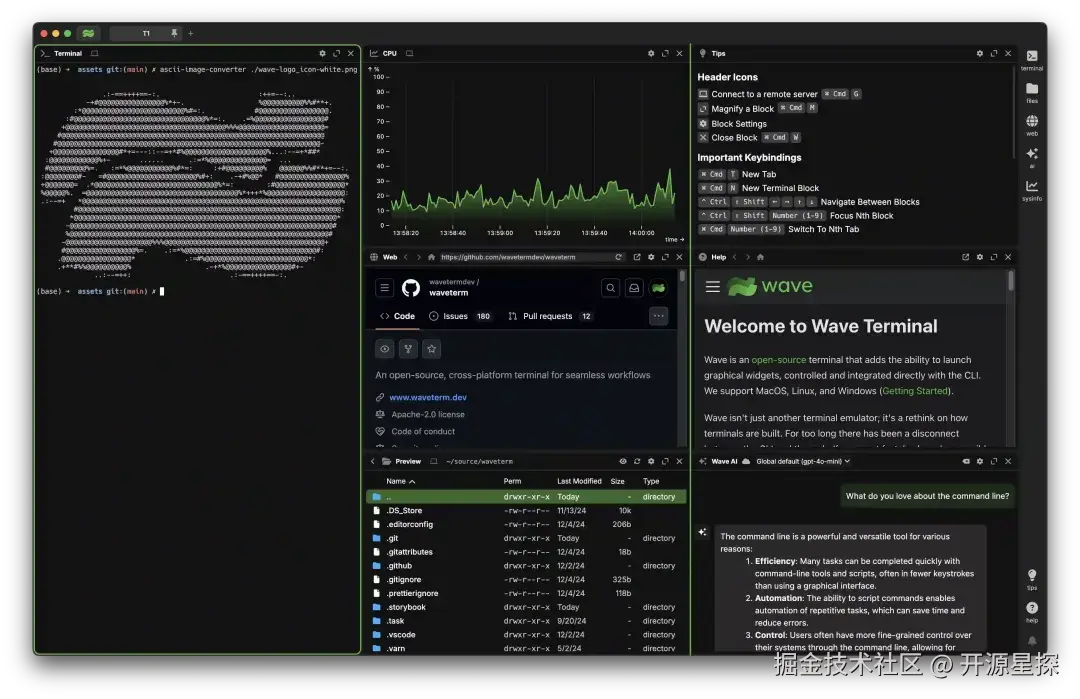Open the Help page hamburger menu

713,286
